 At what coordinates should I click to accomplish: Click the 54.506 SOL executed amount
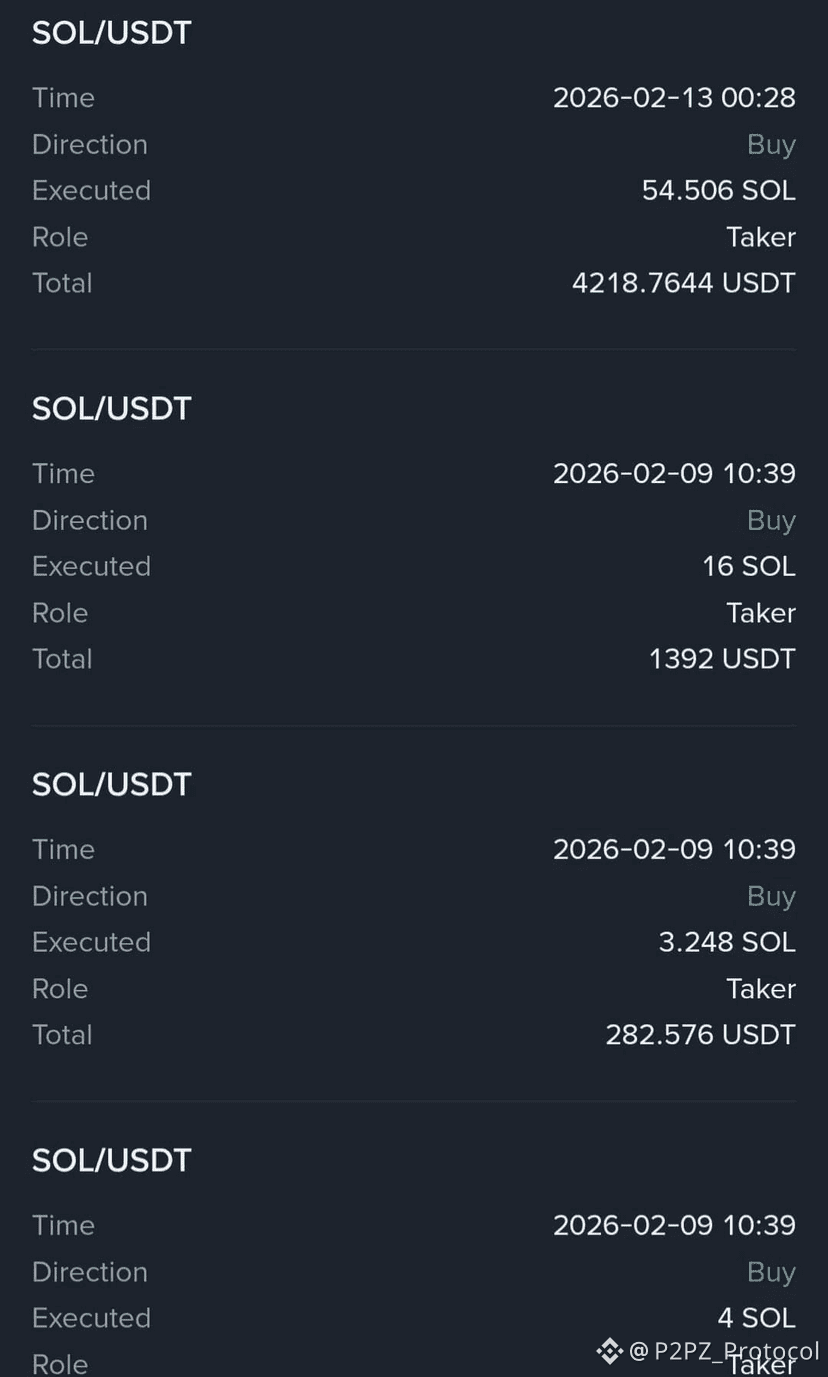click(719, 191)
